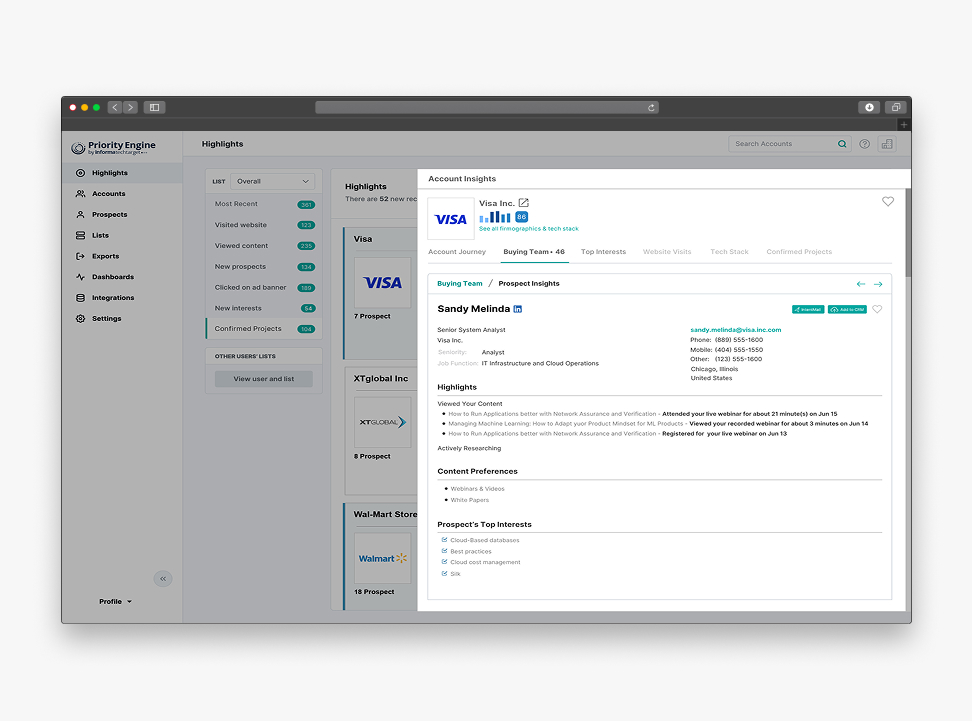Click the help question mark icon

coord(865,144)
